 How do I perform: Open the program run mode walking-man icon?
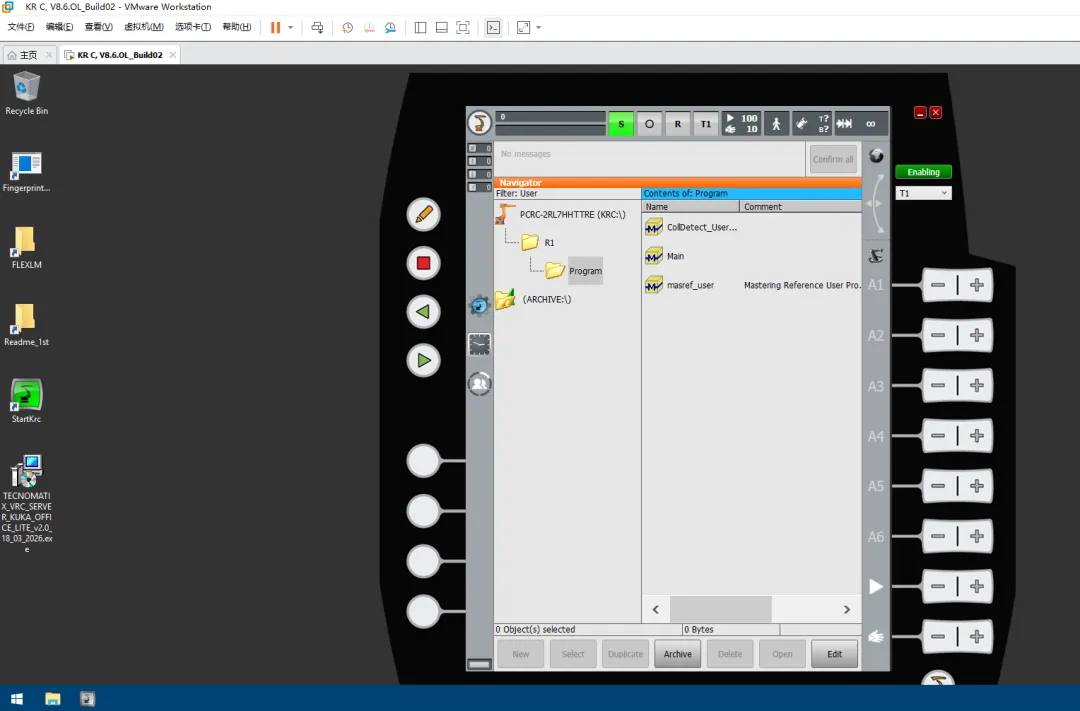click(x=776, y=124)
